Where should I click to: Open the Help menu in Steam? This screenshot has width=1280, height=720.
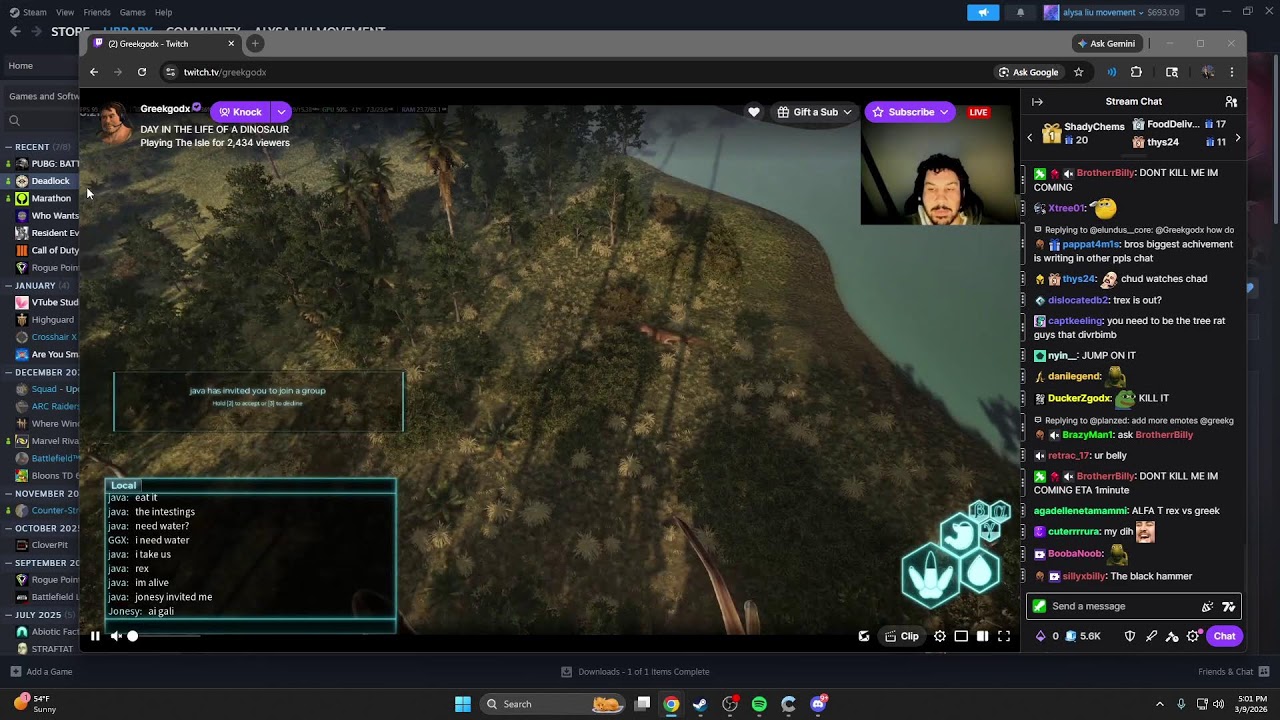[x=163, y=12]
